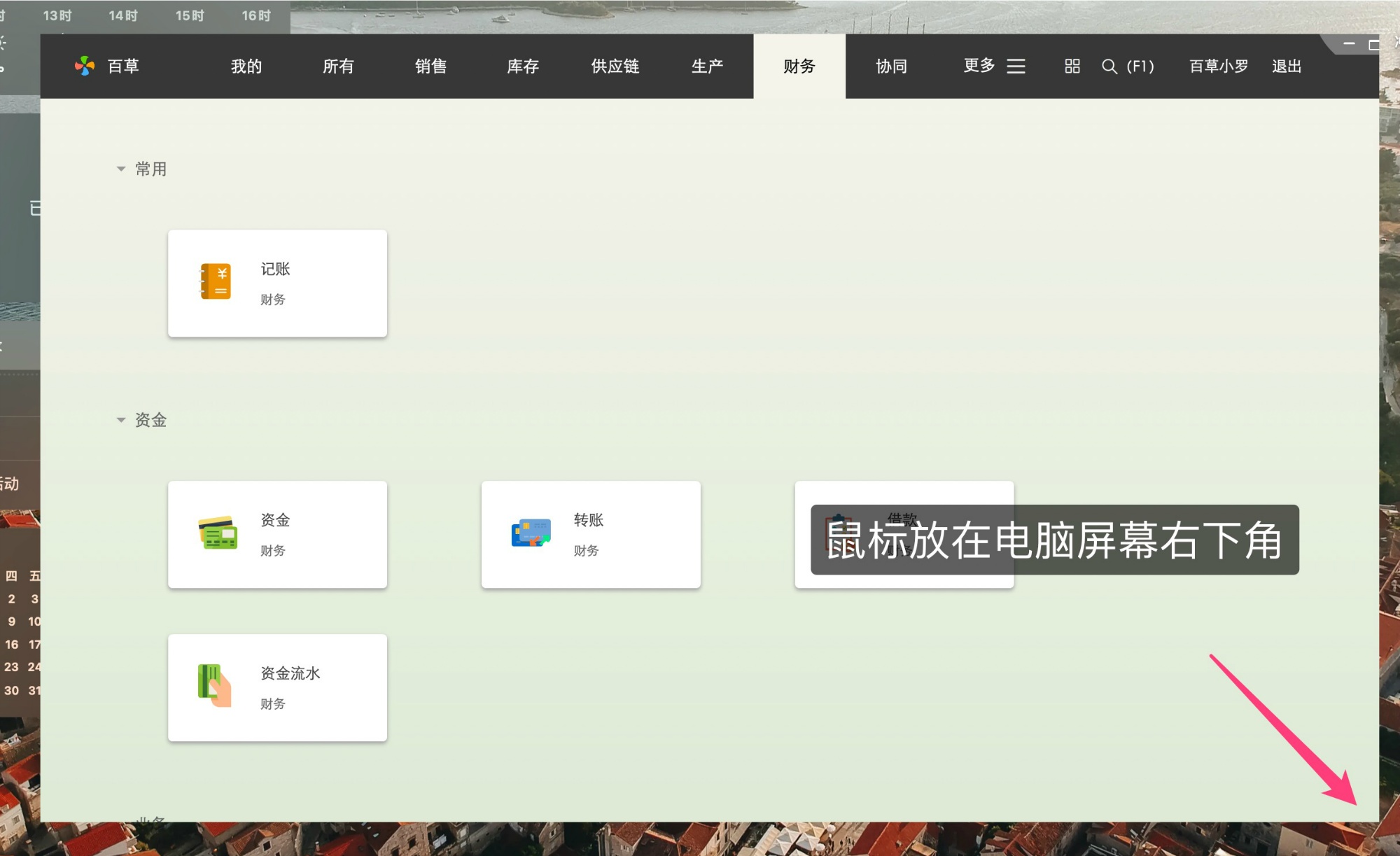The image size is (1400, 856).
Task: Click the 资金 card title text
Action: [x=275, y=520]
